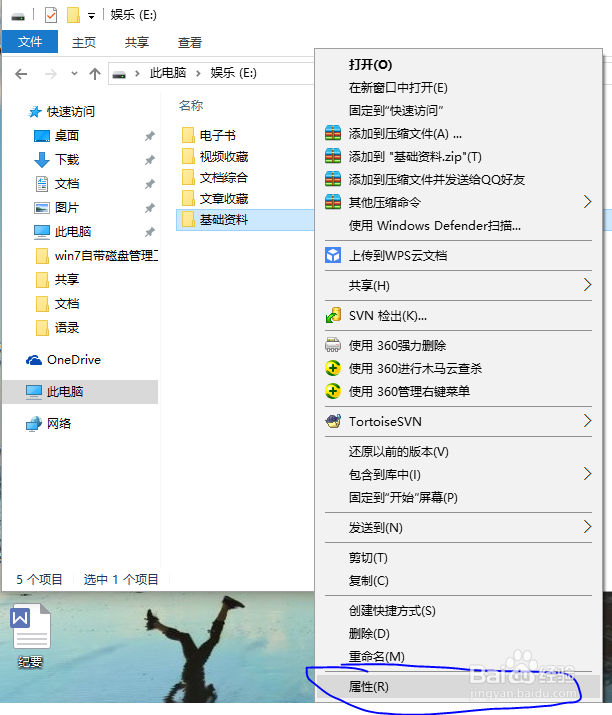The width and height of the screenshot is (612, 715).
Task: Click the 快速访问 star icon
Action: pyautogui.click(x=35, y=112)
